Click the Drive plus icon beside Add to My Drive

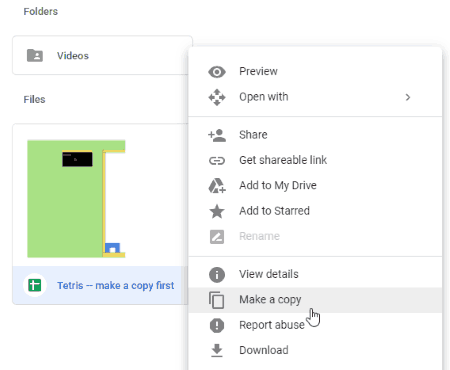coord(217,186)
